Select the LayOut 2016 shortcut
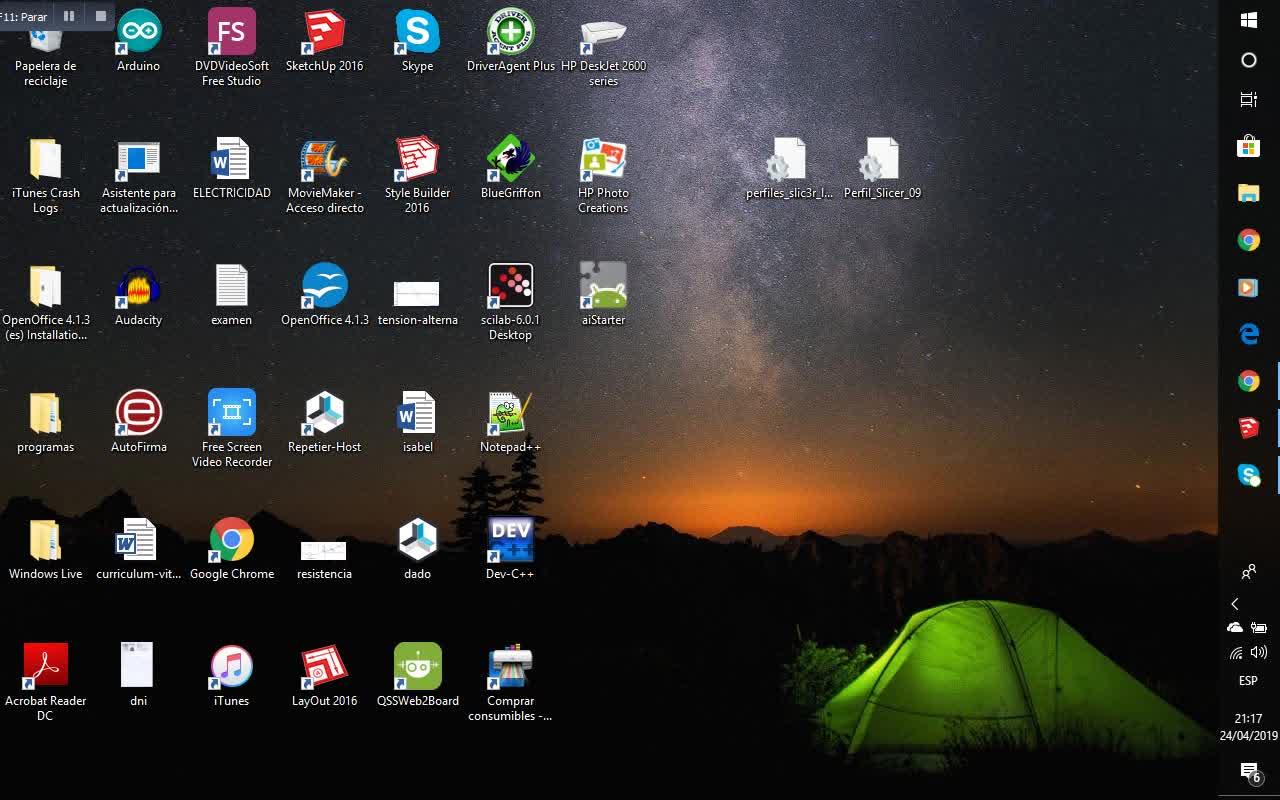The height and width of the screenshot is (800, 1280). (324, 676)
